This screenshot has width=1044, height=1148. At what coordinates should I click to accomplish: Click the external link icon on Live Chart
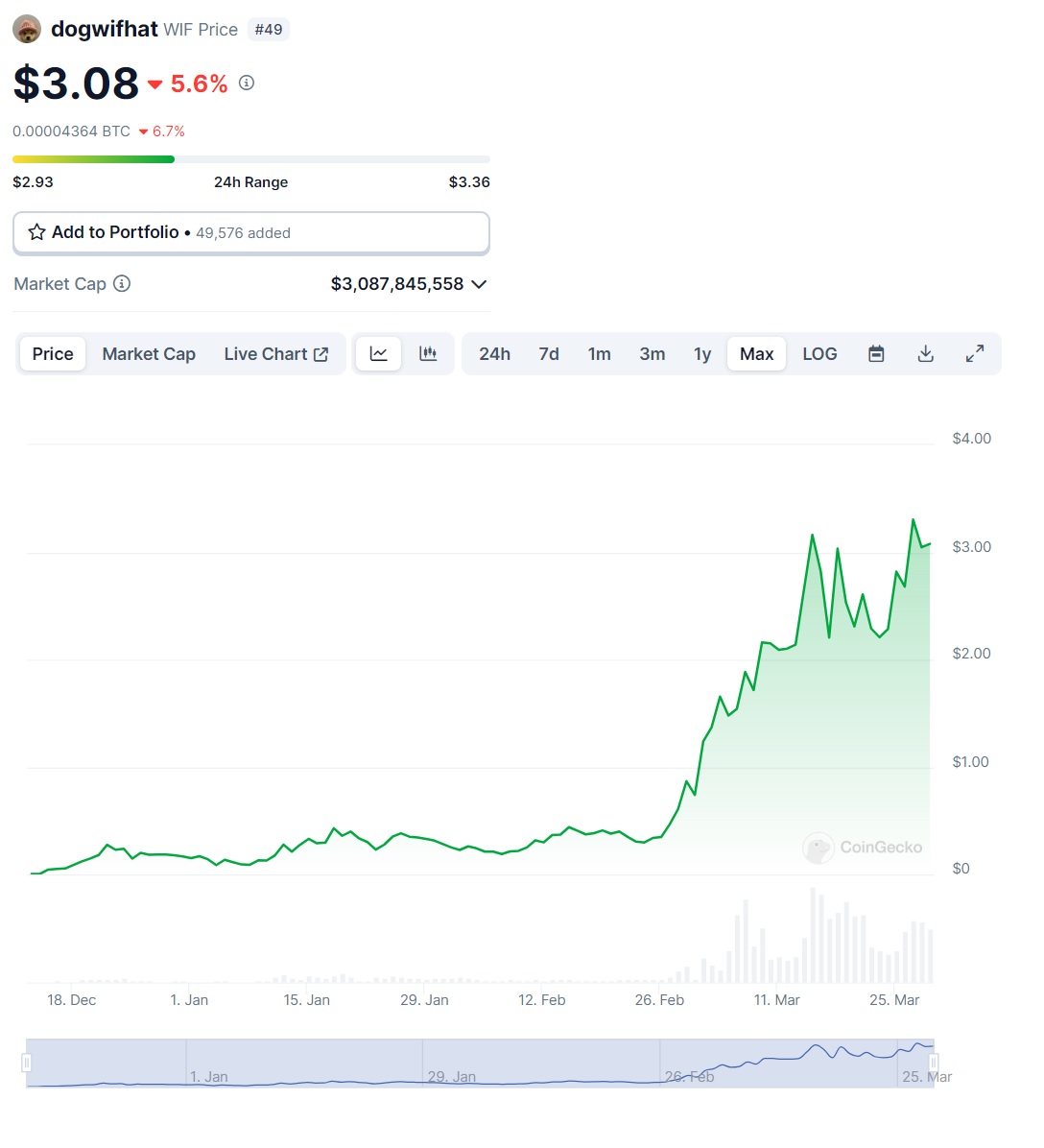point(320,353)
